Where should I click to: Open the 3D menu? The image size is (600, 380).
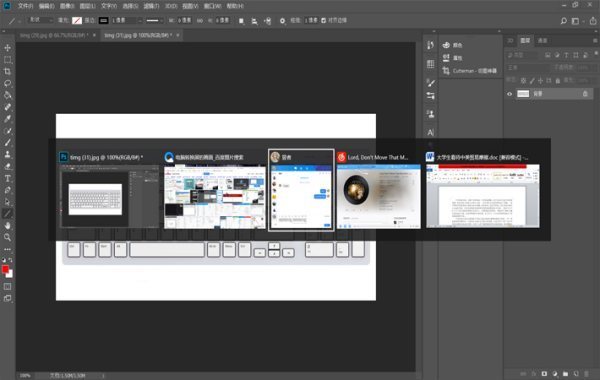(171, 6)
